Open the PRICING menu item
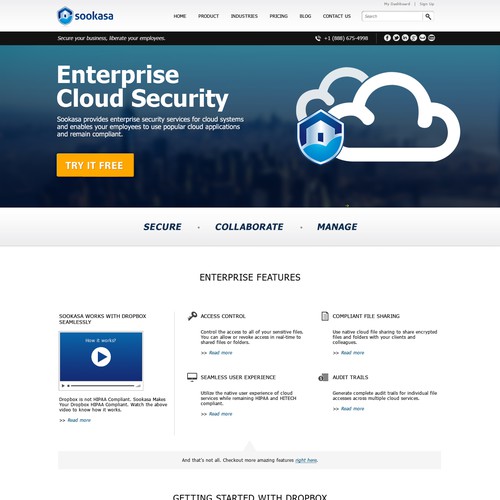Viewport: 500px width, 500px height. click(x=279, y=16)
